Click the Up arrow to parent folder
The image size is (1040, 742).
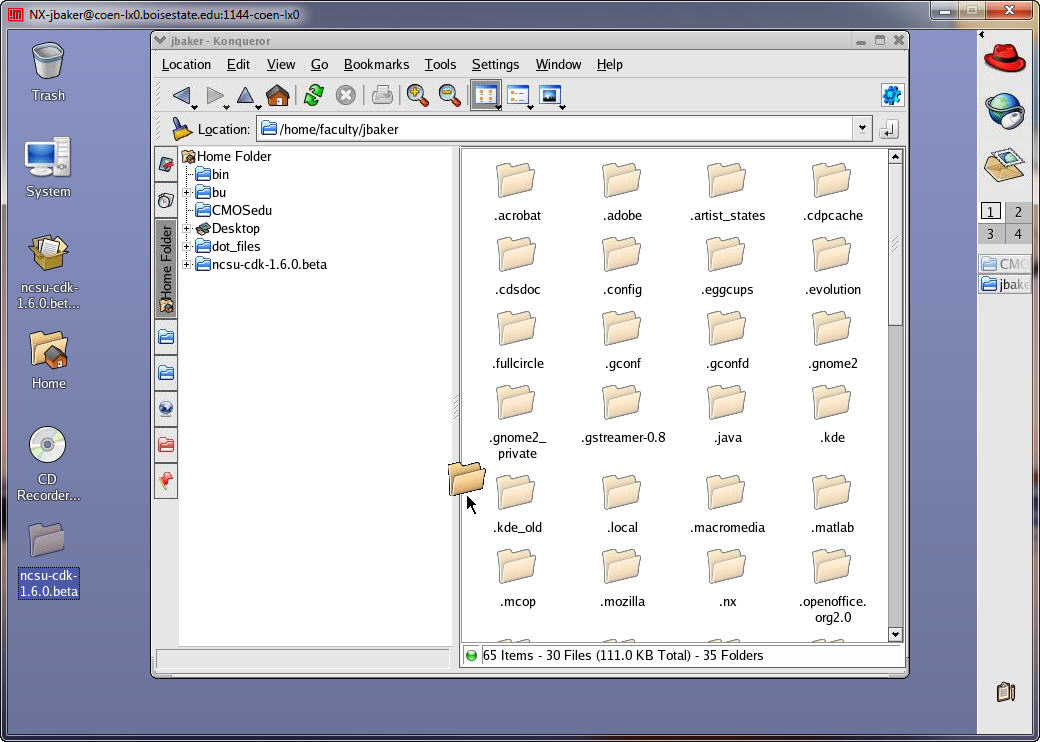point(245,96)
